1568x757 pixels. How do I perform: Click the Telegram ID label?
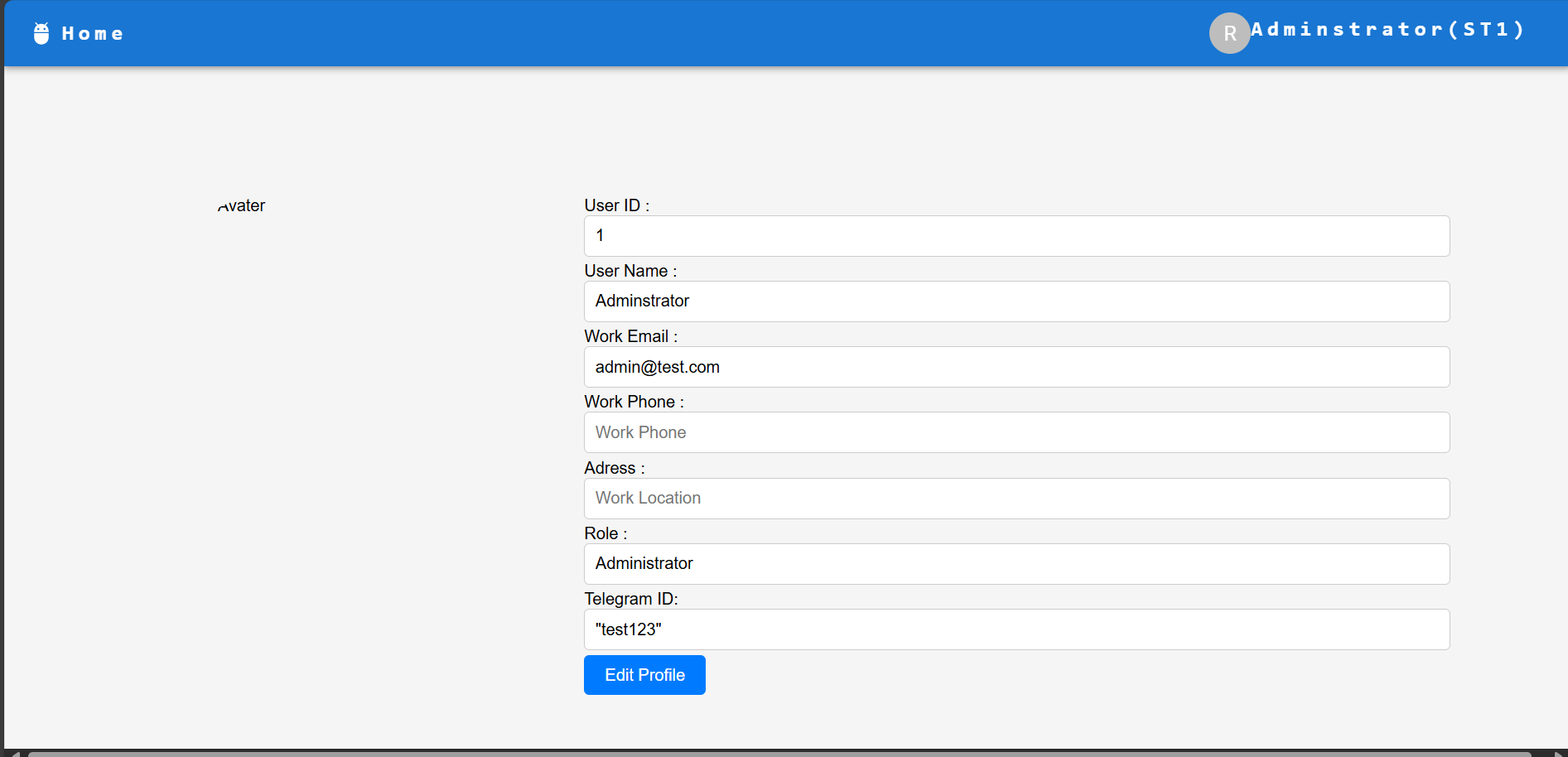click(630, 599)
